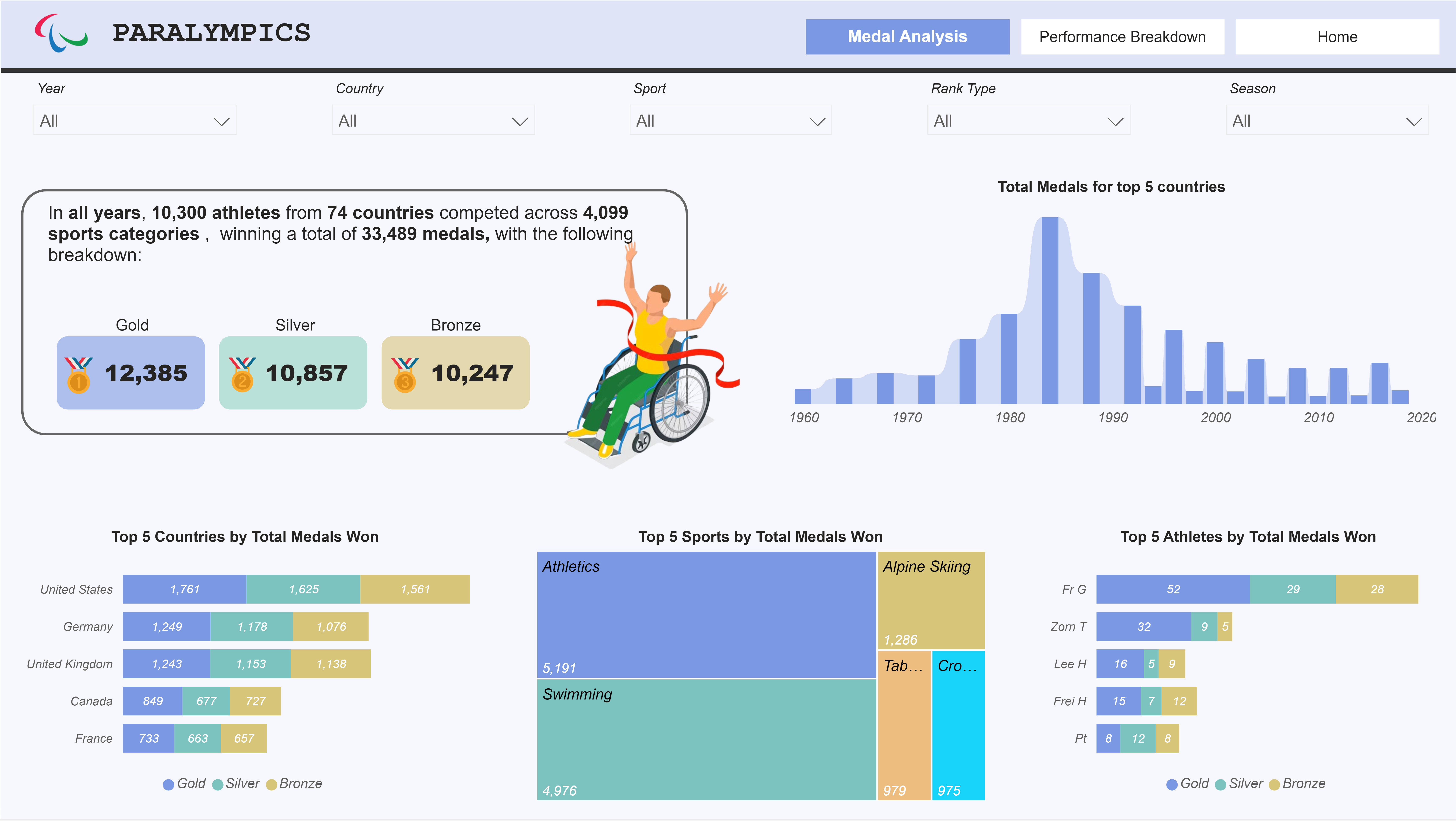Click the bronze medal icon
The width and height of the screenshot is (1456, 821).
point(405,375)
